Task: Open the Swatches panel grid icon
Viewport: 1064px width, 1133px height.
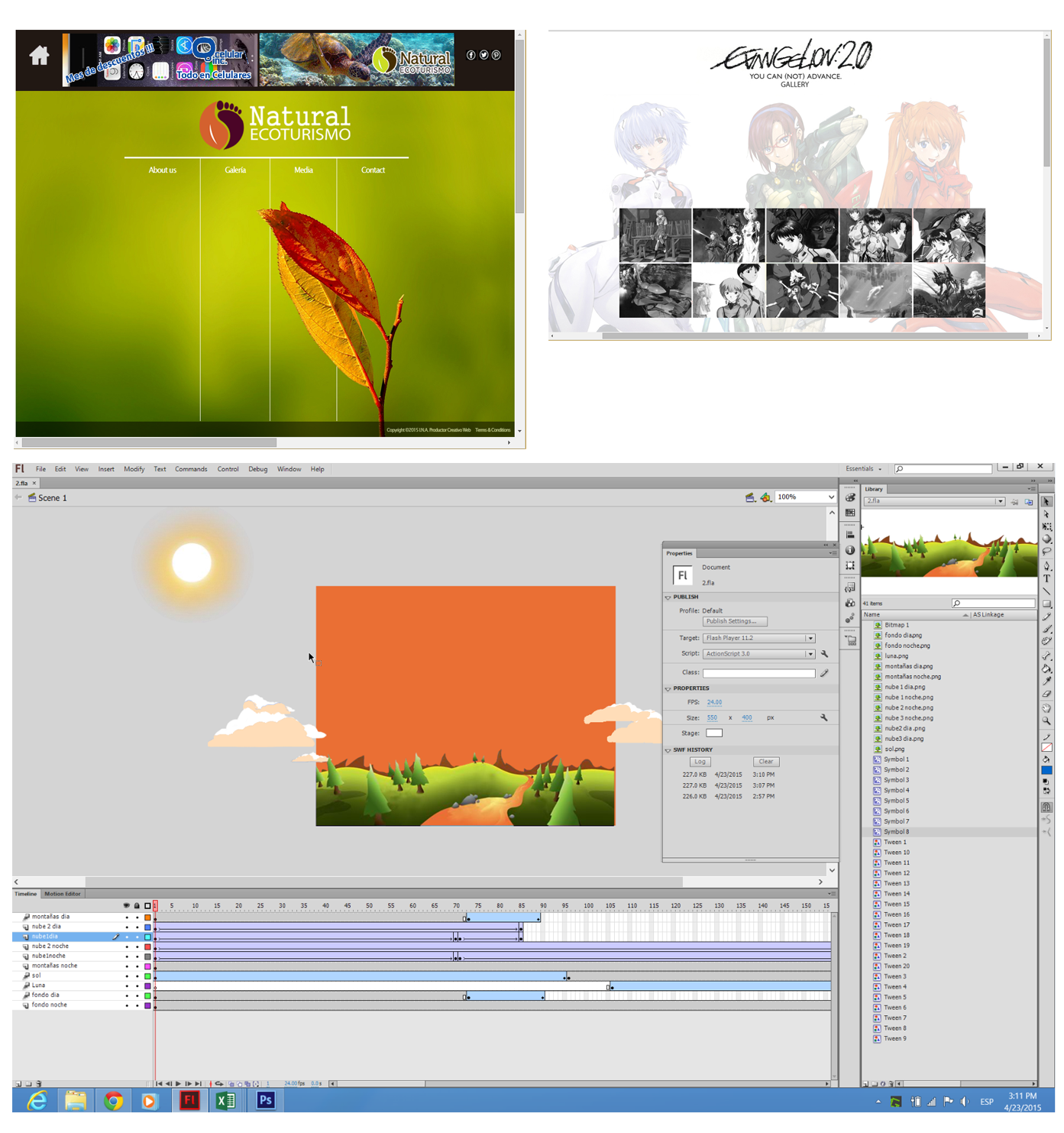Action: click(850, 513)
